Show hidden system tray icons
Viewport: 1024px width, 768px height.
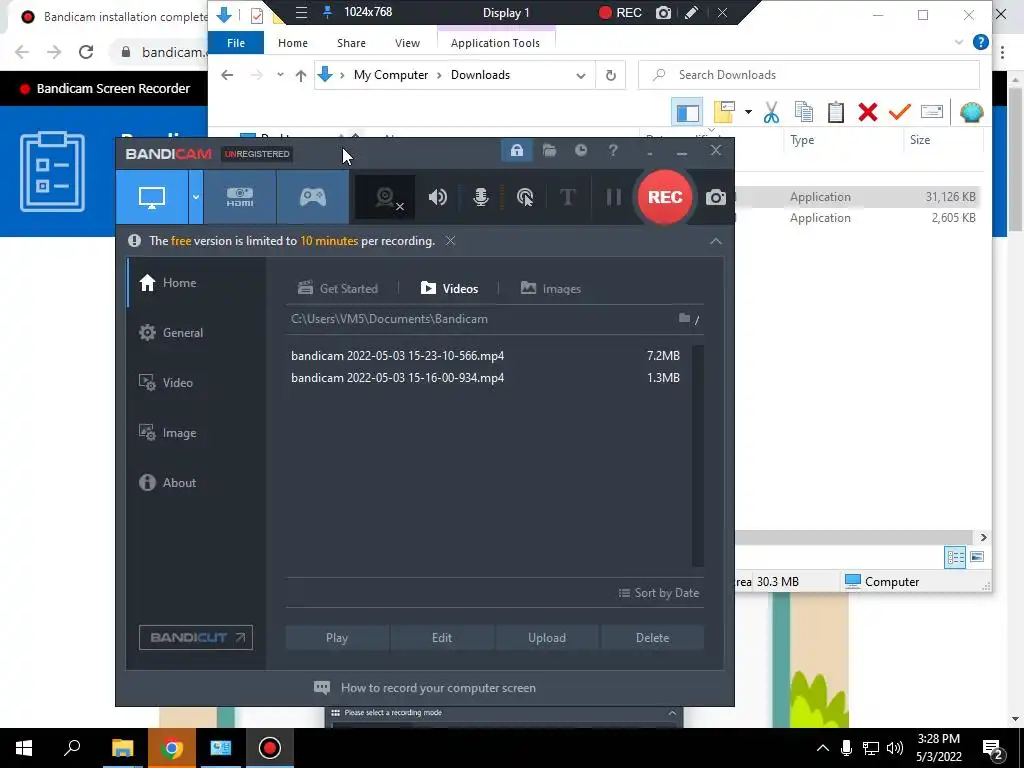(x=823, y=748)
